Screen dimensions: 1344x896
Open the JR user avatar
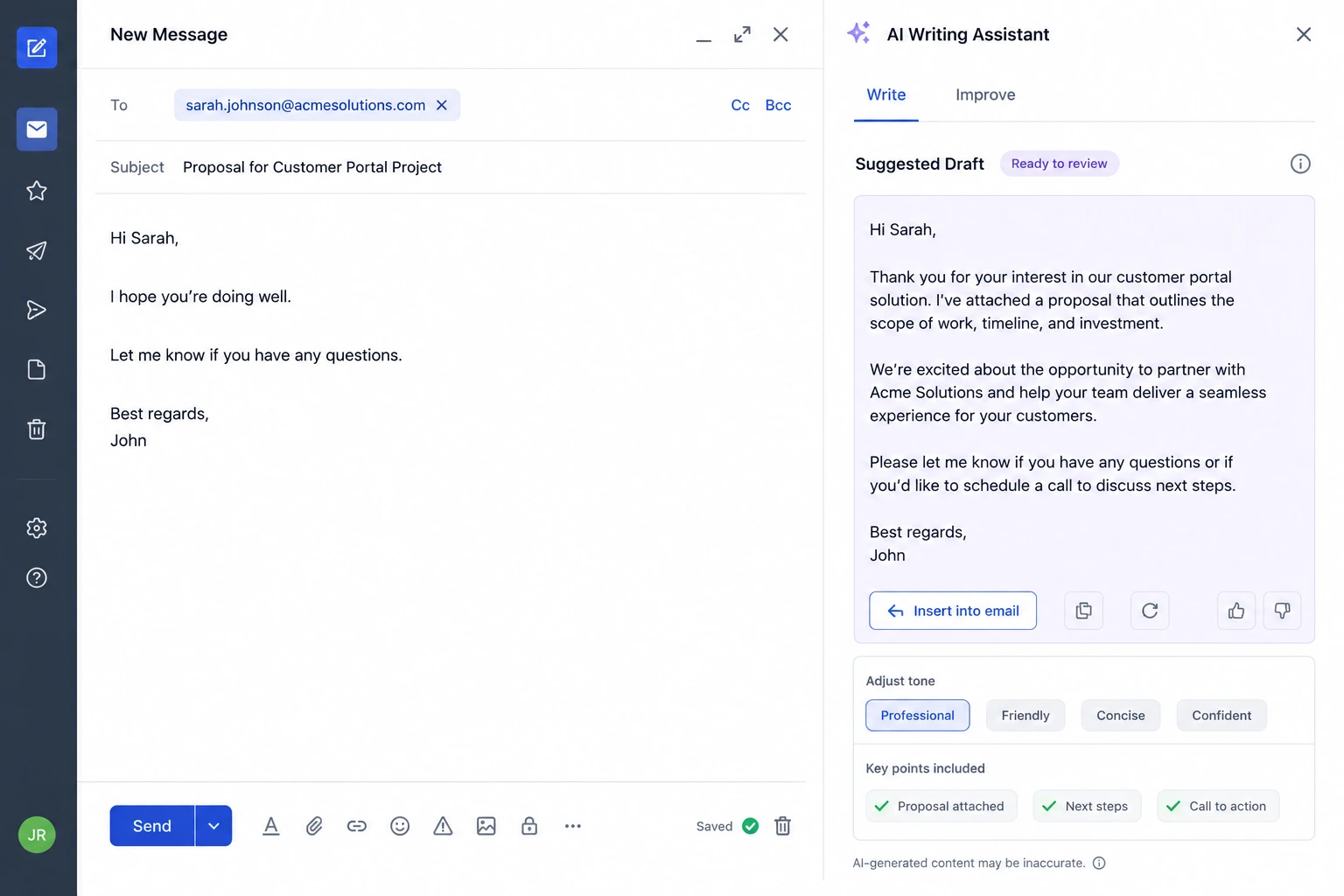(x=37, y=835)
